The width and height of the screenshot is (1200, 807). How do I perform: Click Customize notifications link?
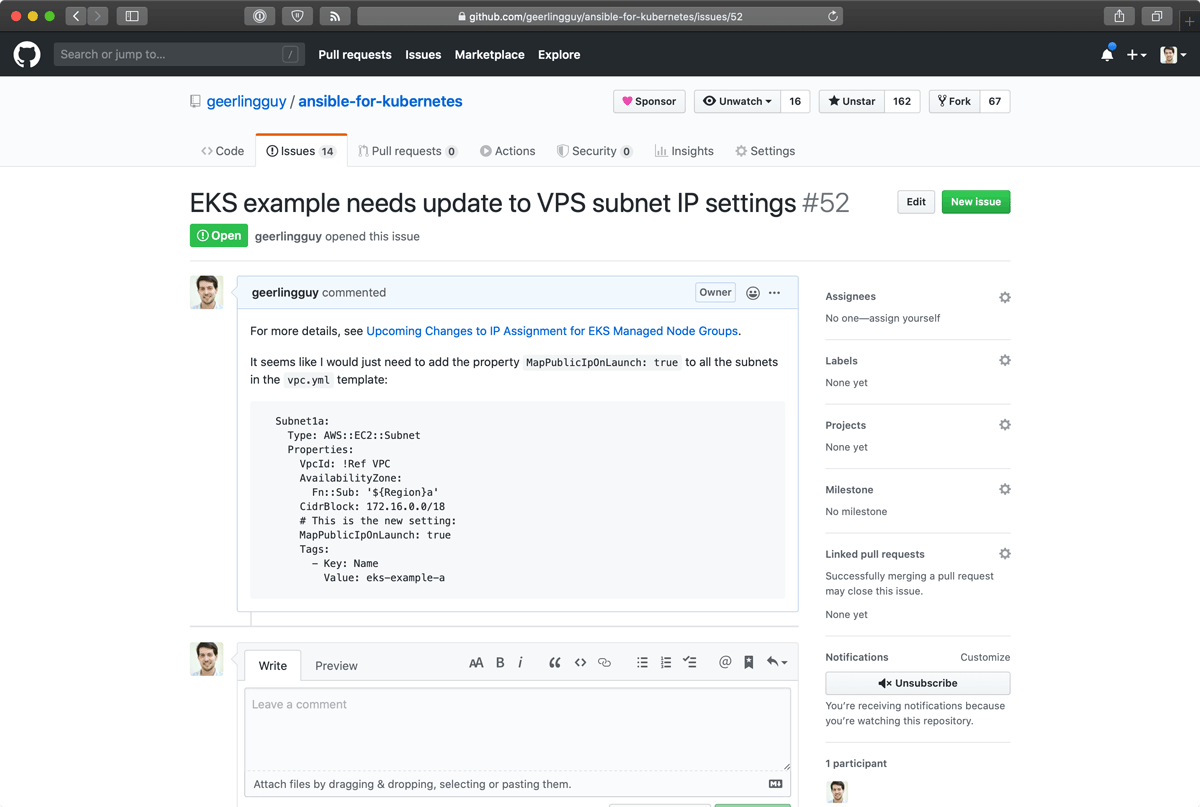pyautogui.click(x=985, y=657)
